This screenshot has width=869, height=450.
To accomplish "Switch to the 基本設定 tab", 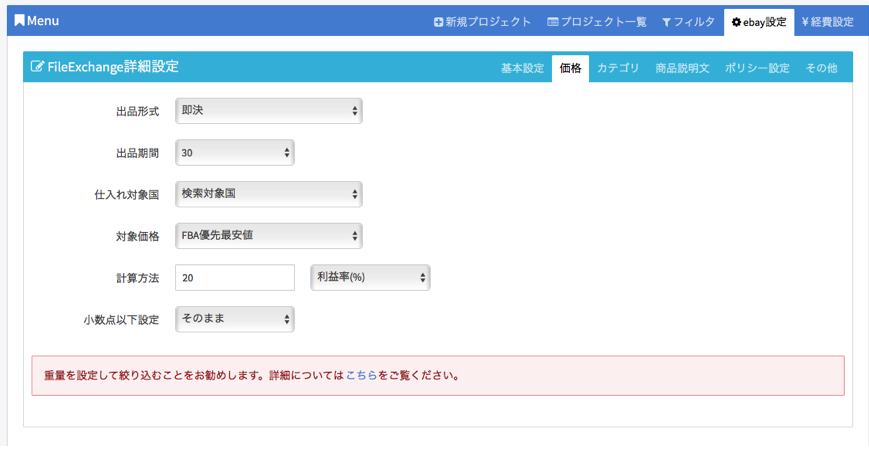I will point(522,68).
